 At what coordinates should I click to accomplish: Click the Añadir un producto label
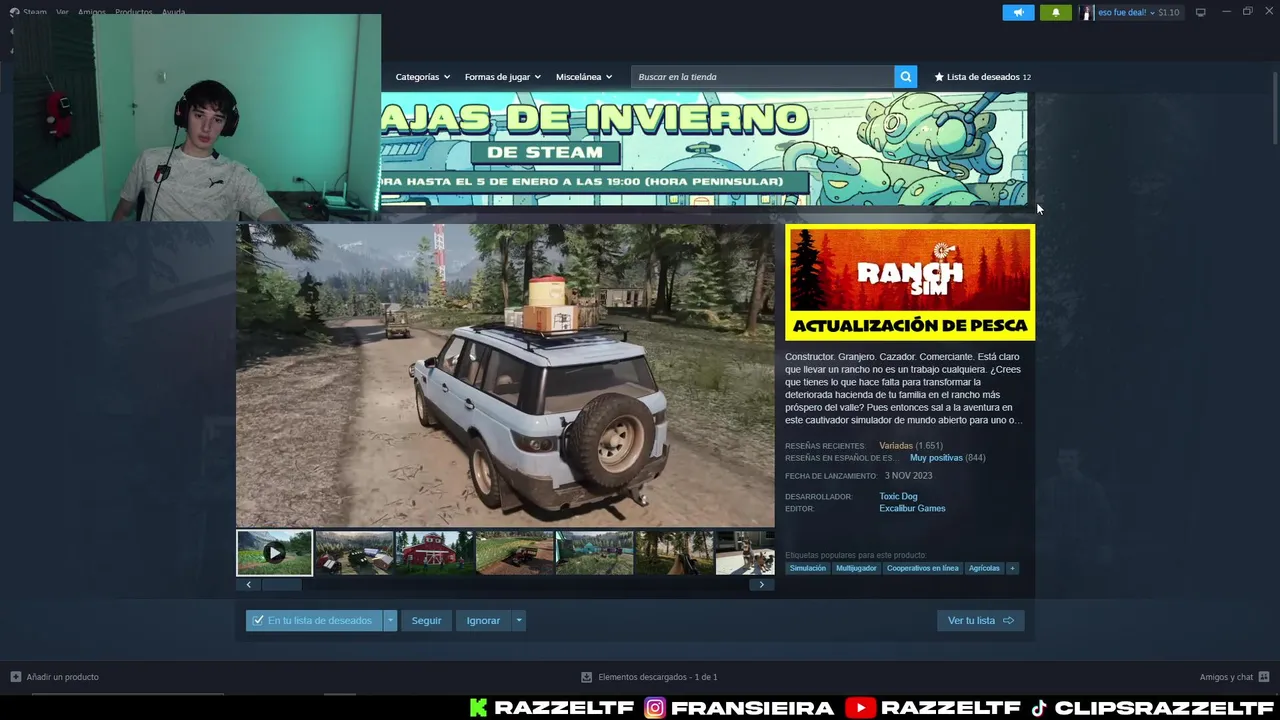(x=62, y=677)
